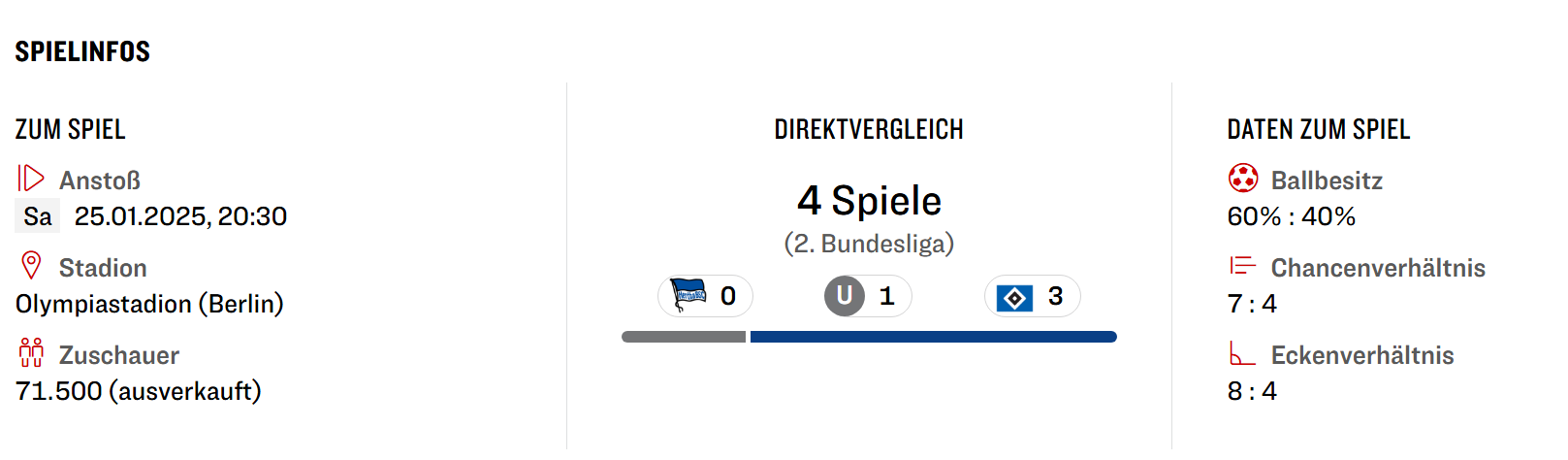Click the Chancenverhältnis bars icon
This screenshot has width=1568, height=460.
1242,266
